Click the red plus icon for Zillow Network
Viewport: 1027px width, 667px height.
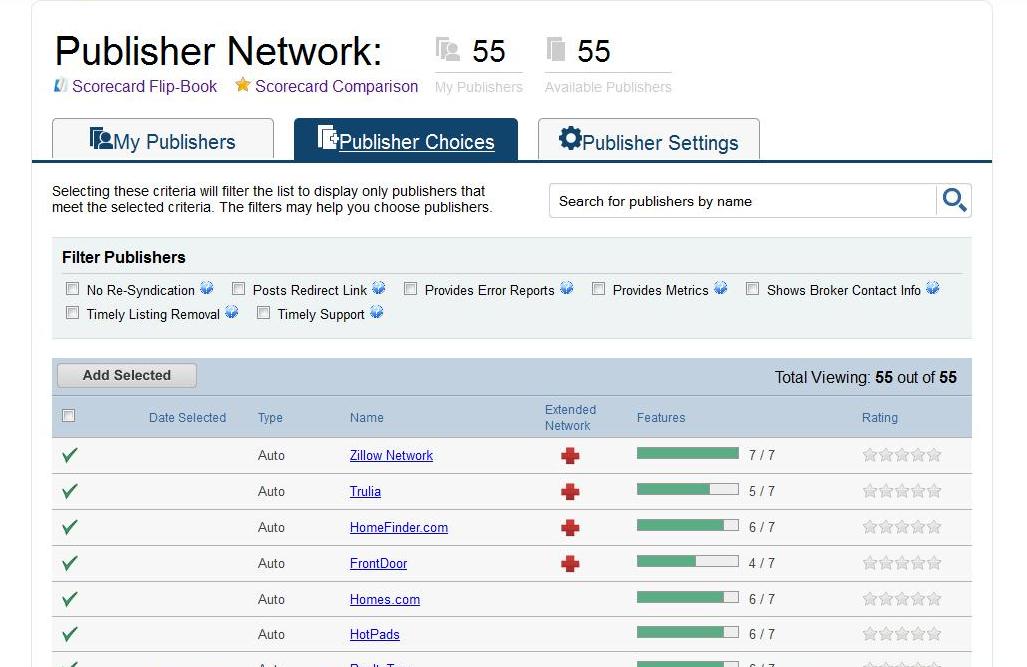(x=570, y=455)
